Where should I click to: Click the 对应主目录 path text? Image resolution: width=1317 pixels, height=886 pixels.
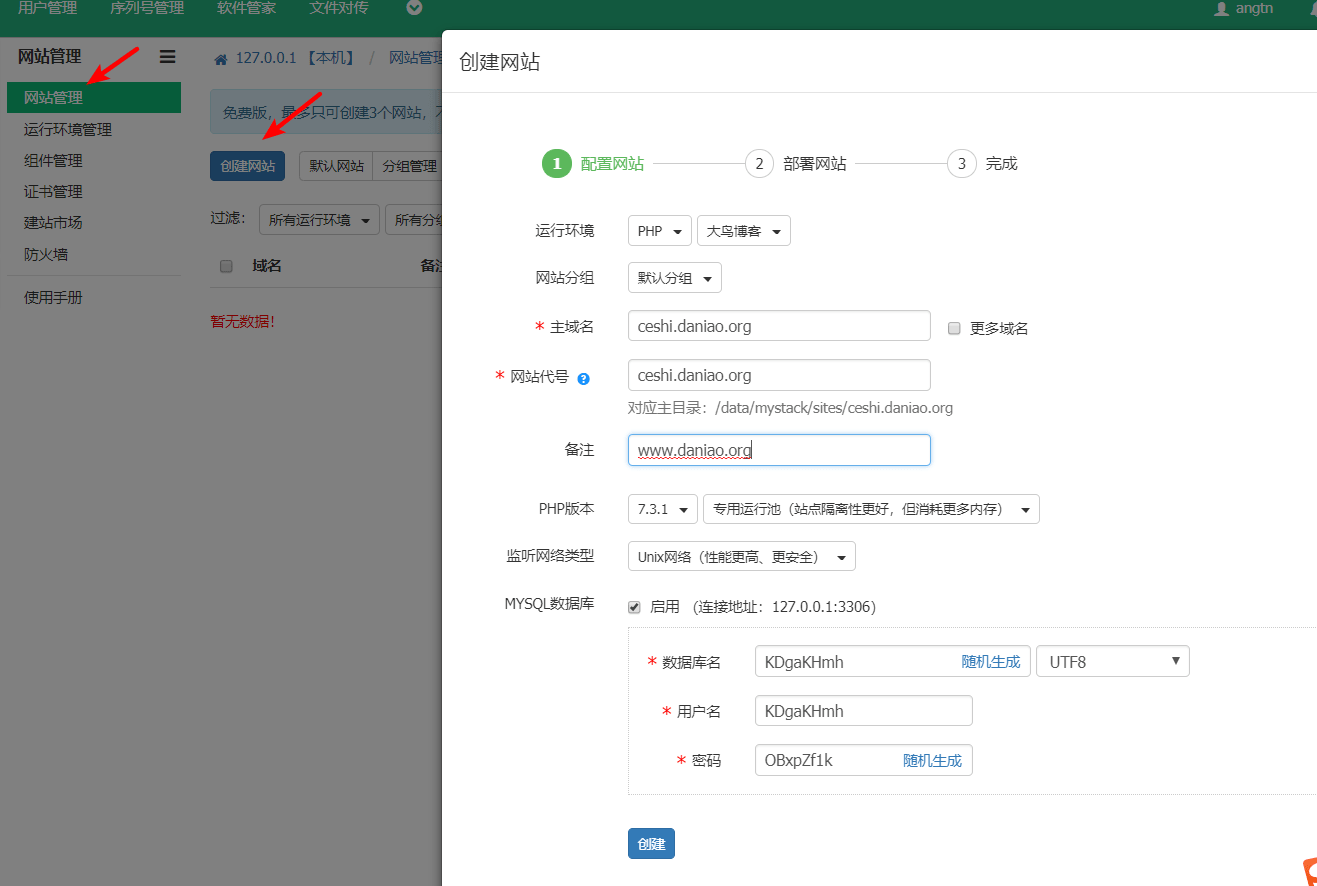click(790, 408)
